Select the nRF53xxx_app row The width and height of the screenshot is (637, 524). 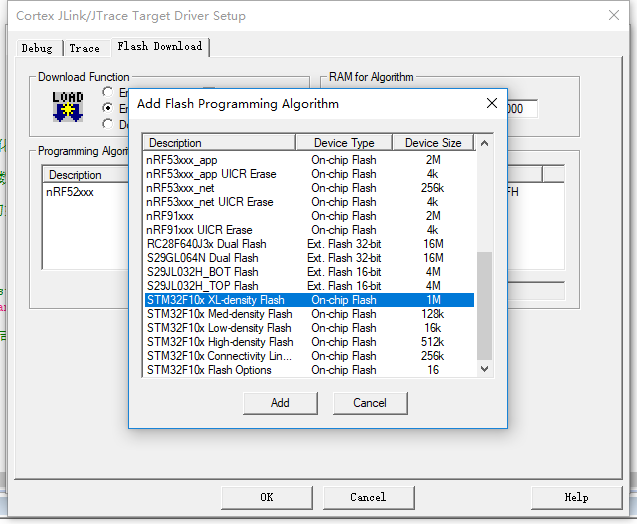pyautogui.click(x=310, y=160)
